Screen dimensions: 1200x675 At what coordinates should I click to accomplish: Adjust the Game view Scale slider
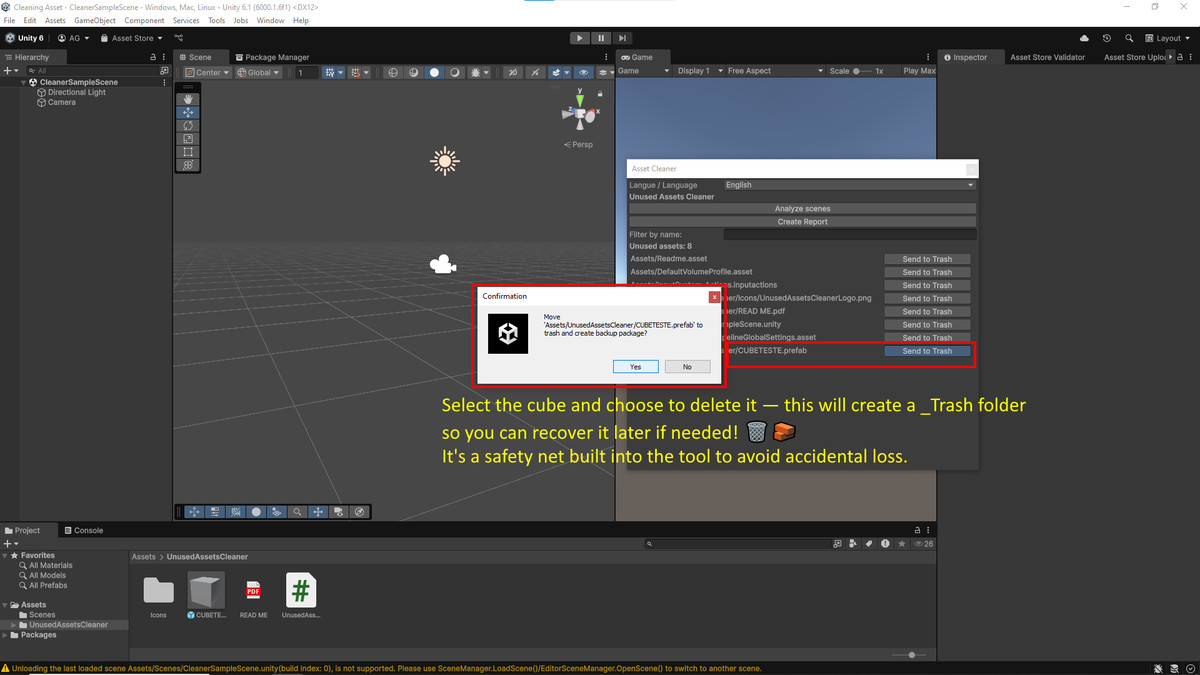862,71
